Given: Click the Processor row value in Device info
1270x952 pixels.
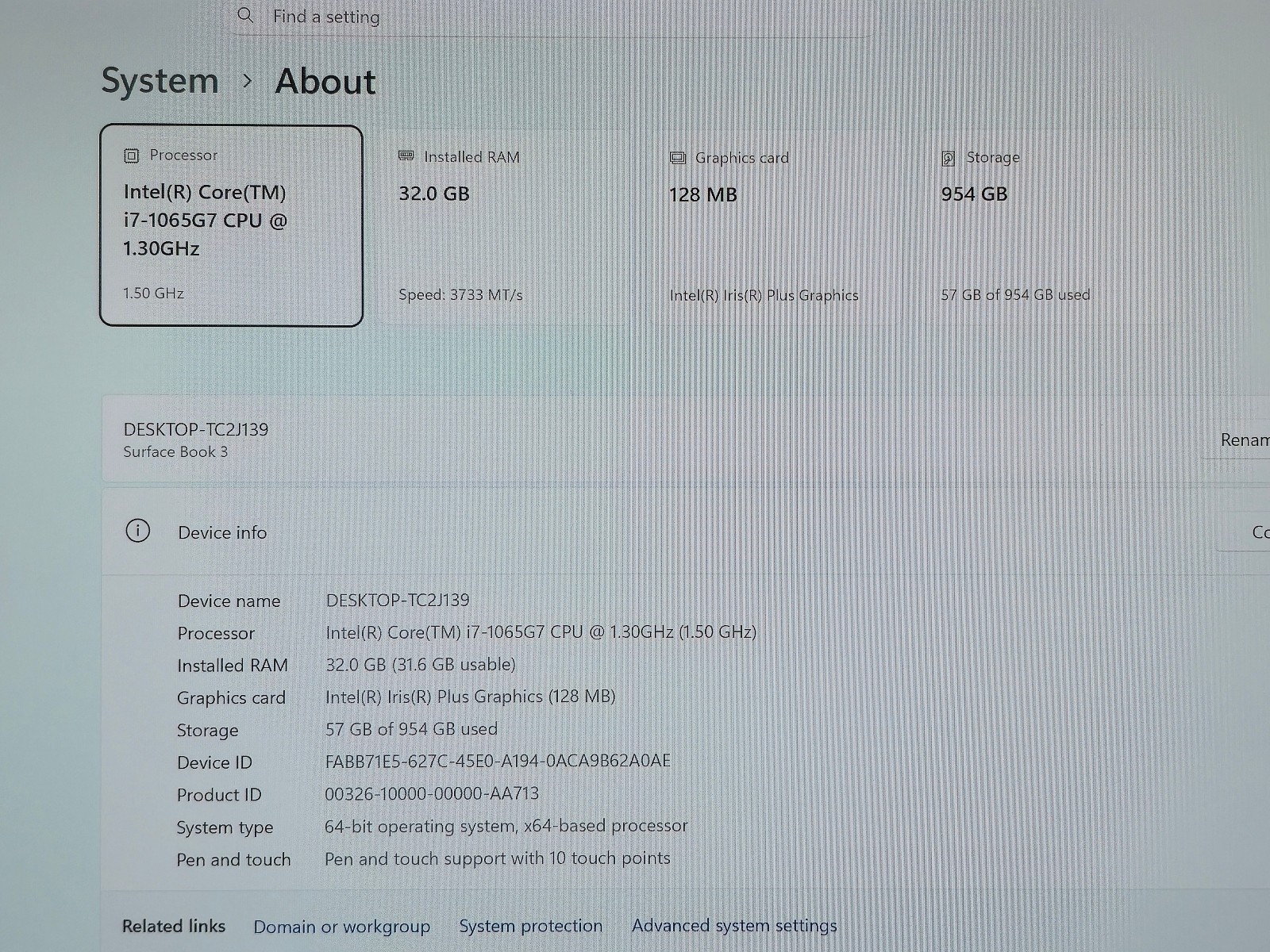Looking at the screenshot, I should click(x=541, y=632).
